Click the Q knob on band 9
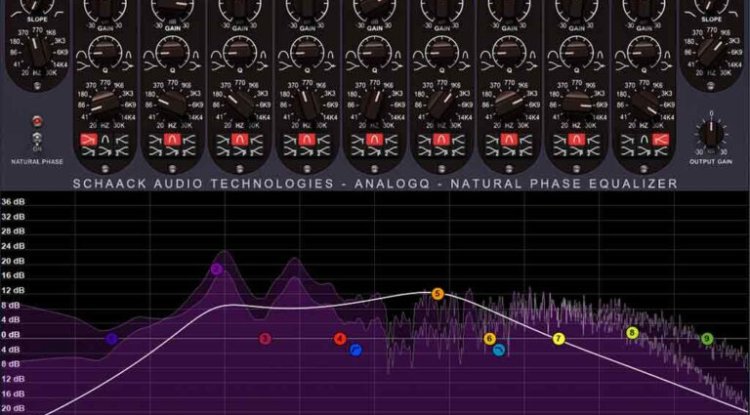Screen dimensions: 750x415 (x=644, y=51)
